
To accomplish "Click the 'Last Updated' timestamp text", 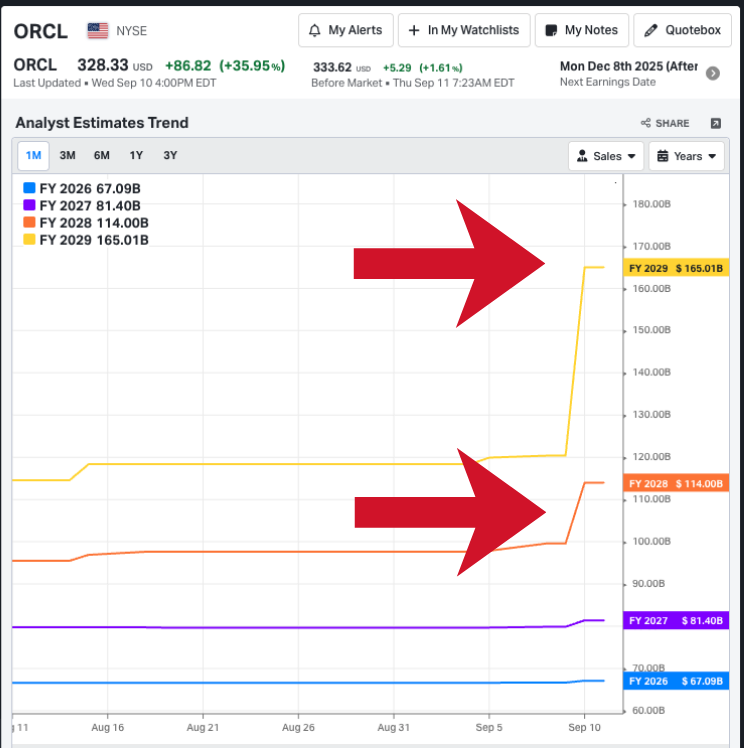I will [x=115, y=83].
